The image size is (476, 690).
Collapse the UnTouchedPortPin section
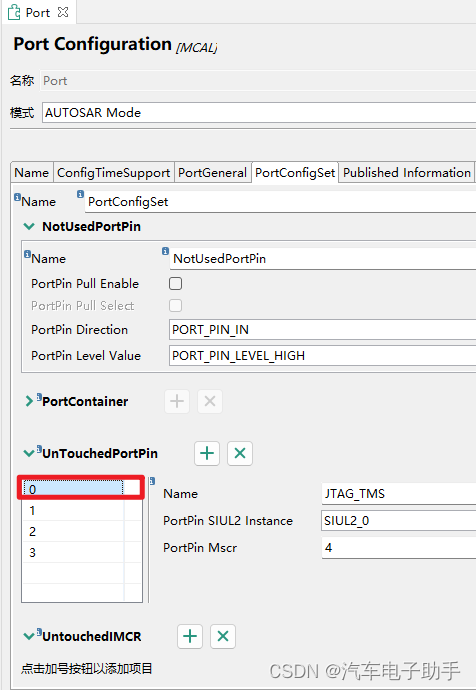coord(29,453)
